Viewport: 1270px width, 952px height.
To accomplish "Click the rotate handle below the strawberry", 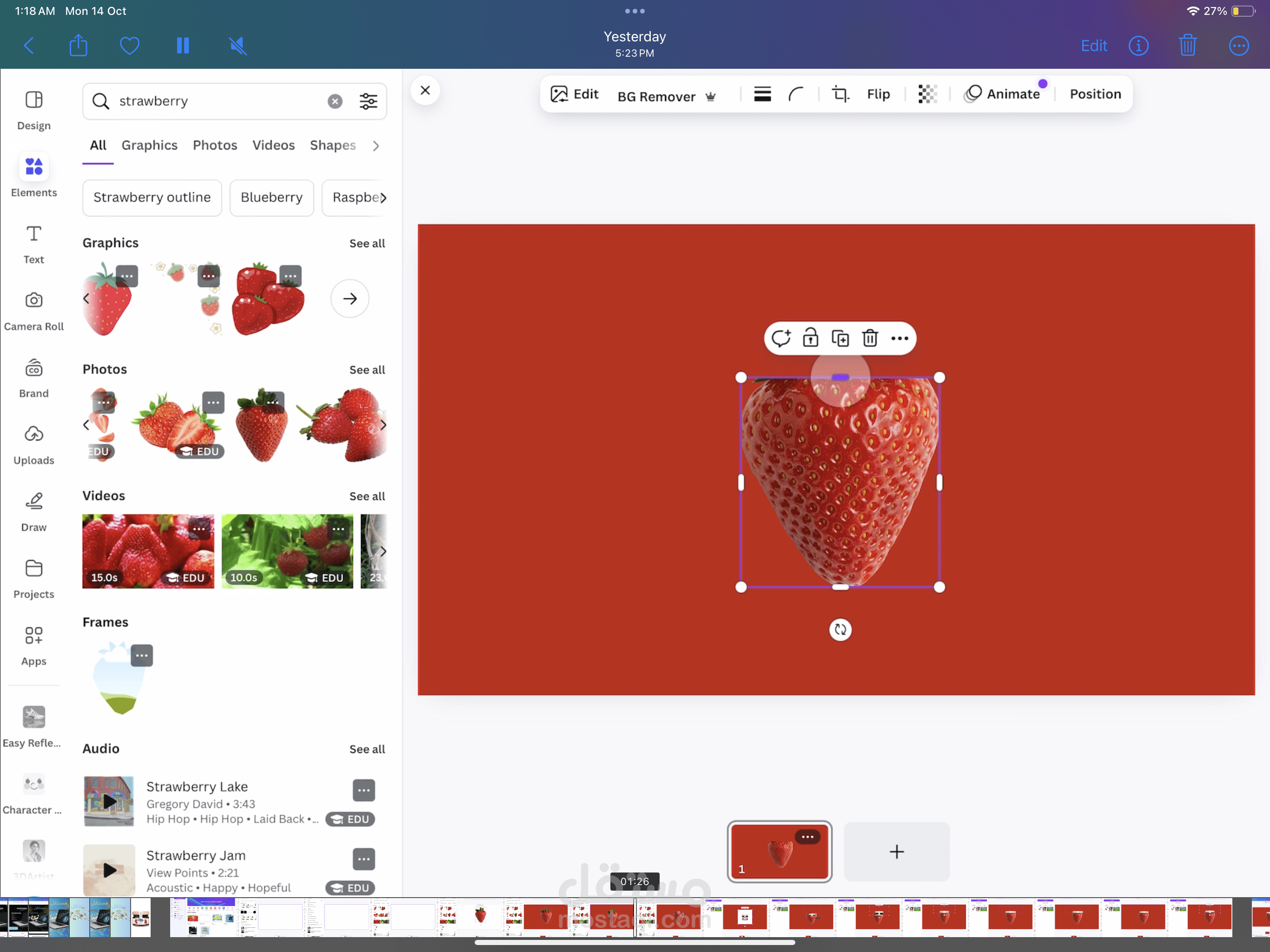I will (x=840, y=630).
